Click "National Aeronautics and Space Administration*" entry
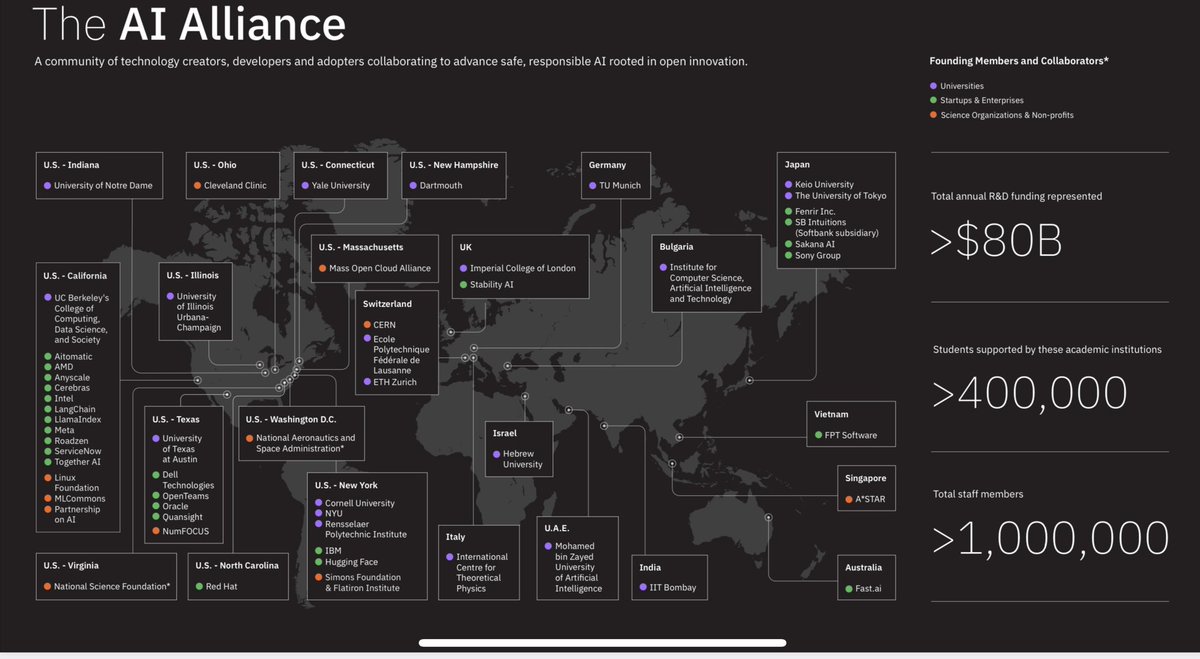The width and height of the screenshot is (1200, 659). pos(306,444)
